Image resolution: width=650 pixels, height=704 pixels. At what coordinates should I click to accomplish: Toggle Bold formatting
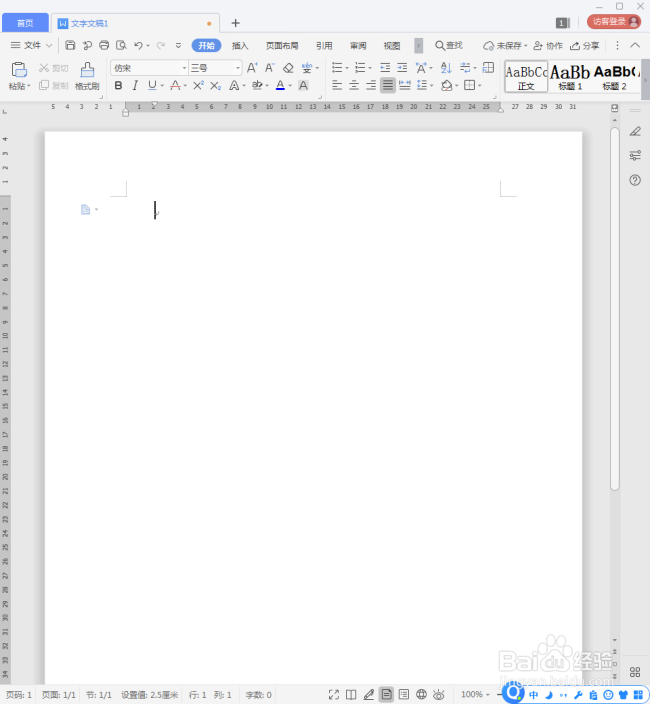(119, 85)
